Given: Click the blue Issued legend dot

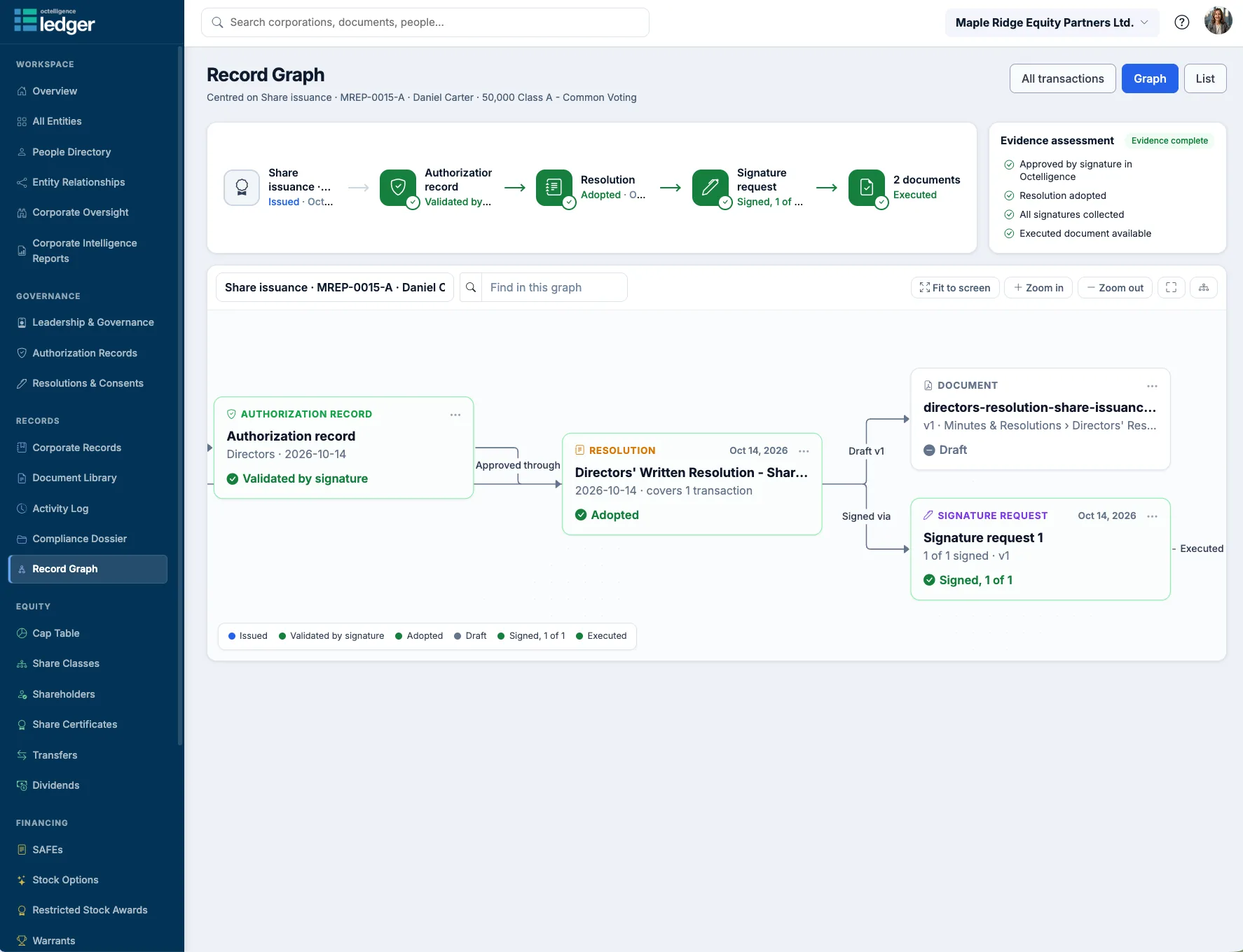Looking at the screenshot, I should point(232,636).
